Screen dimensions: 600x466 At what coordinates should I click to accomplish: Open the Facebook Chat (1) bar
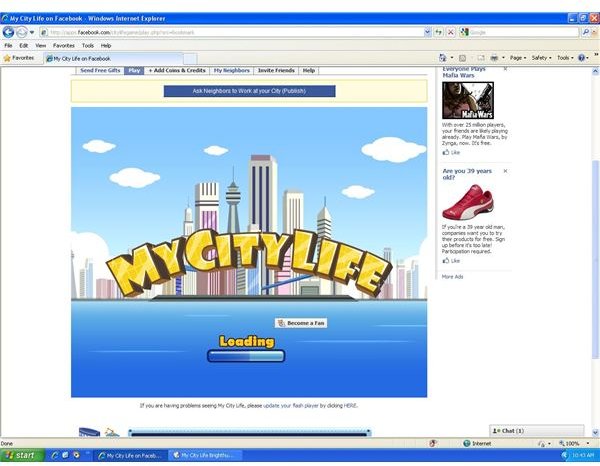537,431
